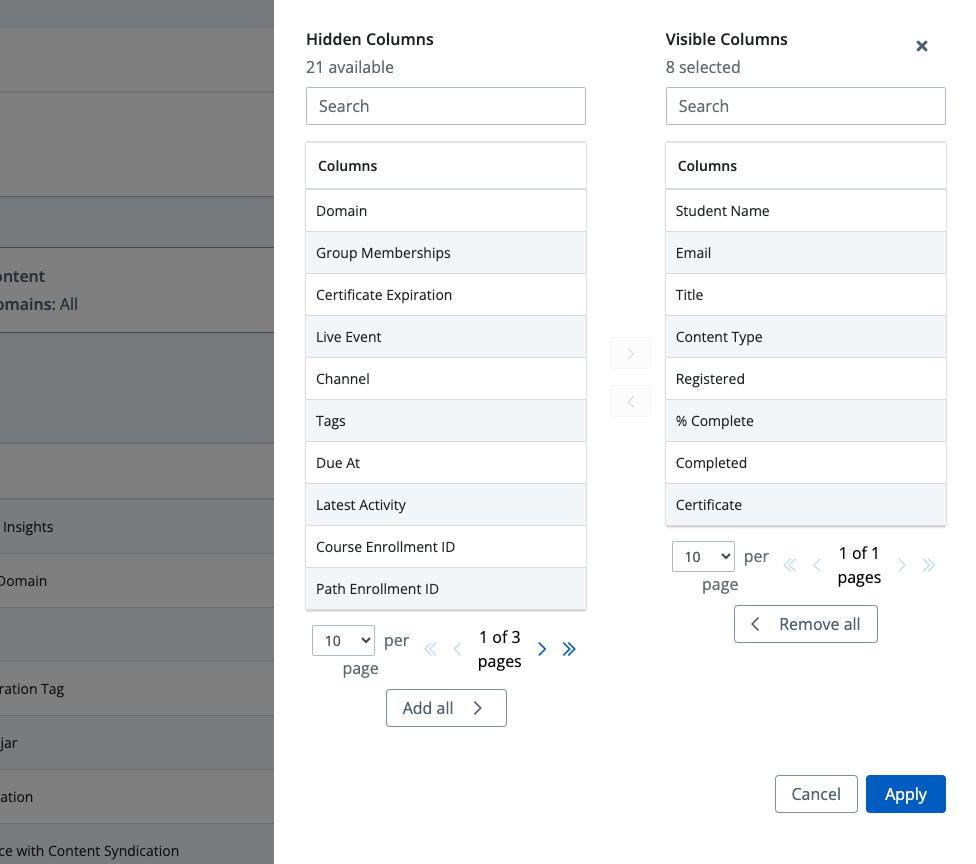
Task: Click the move-left arrow between lists
Action: [630, 401]
